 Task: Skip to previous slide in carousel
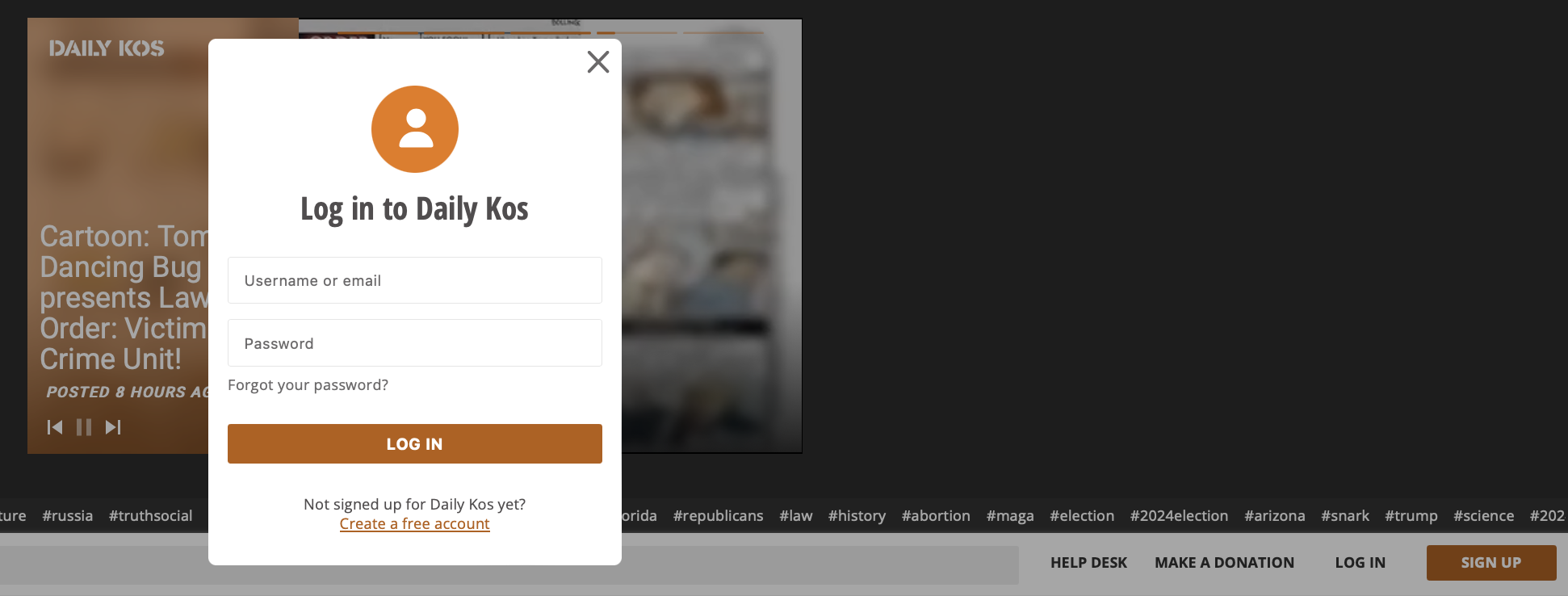pyautogui.click(x=55, y=427)
